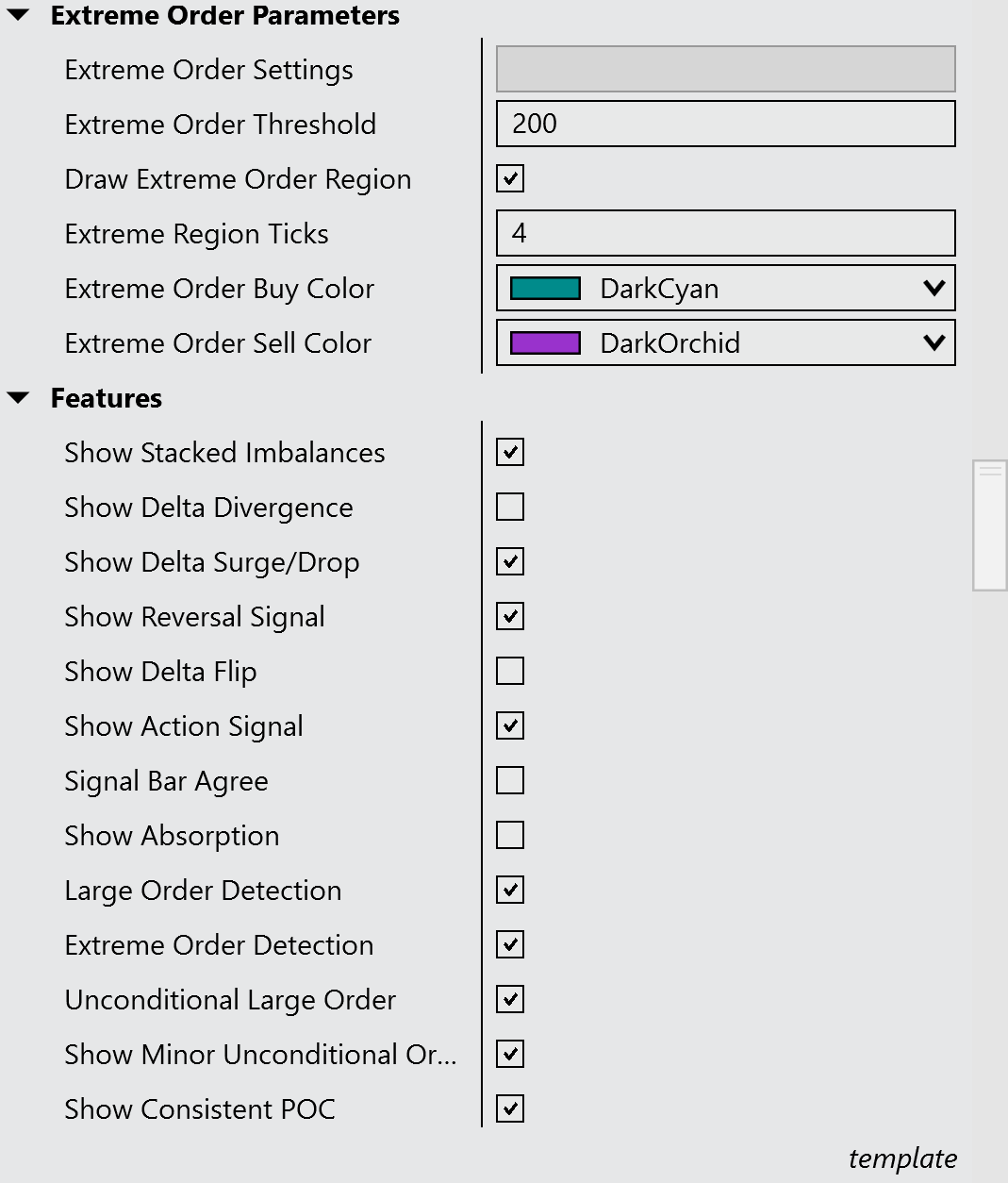Disable Show Stacked Imbalances checkbox
1008x1183 pixels.
point(510,452)
